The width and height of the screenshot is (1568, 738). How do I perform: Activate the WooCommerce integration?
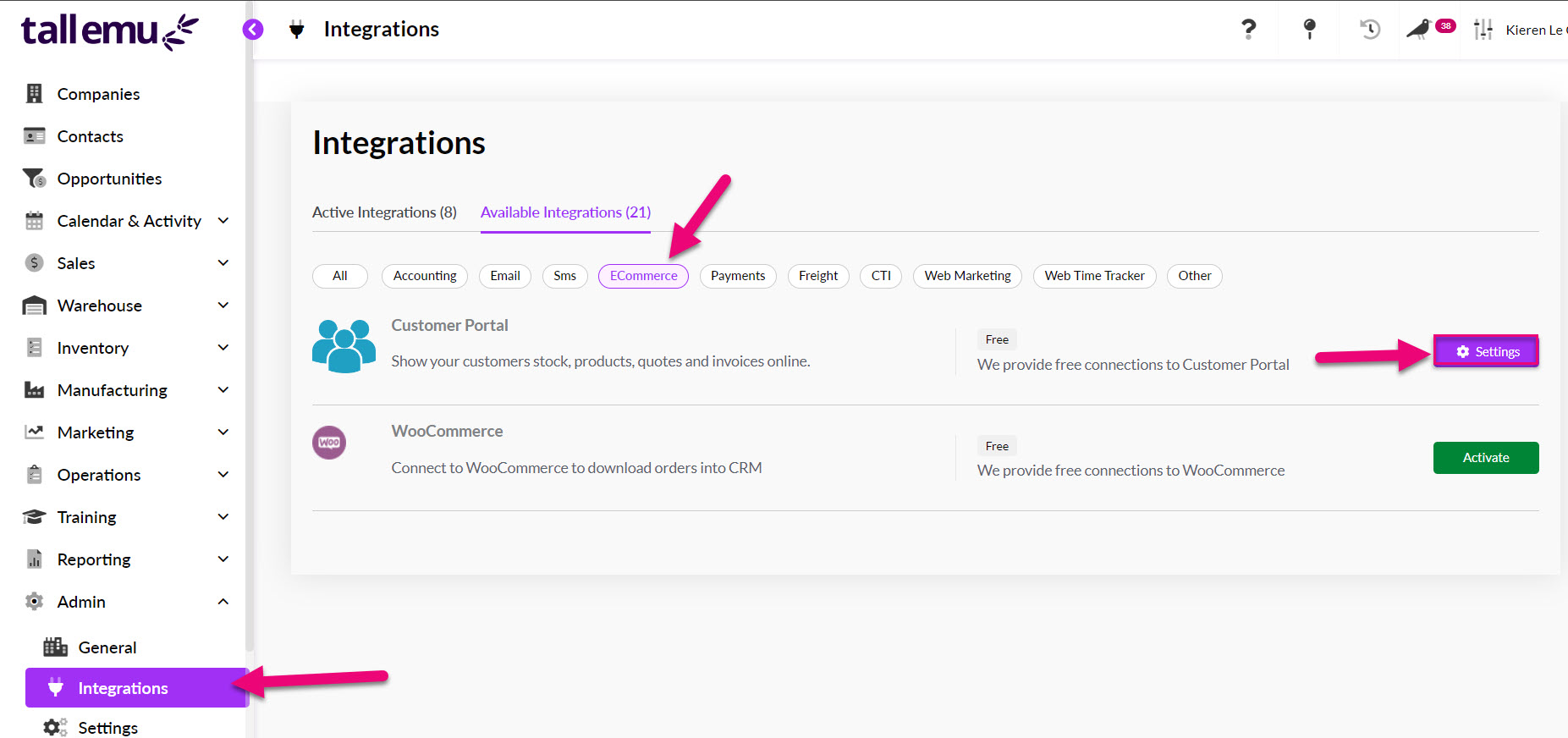pyautogui.click(x=1486, y=458)
